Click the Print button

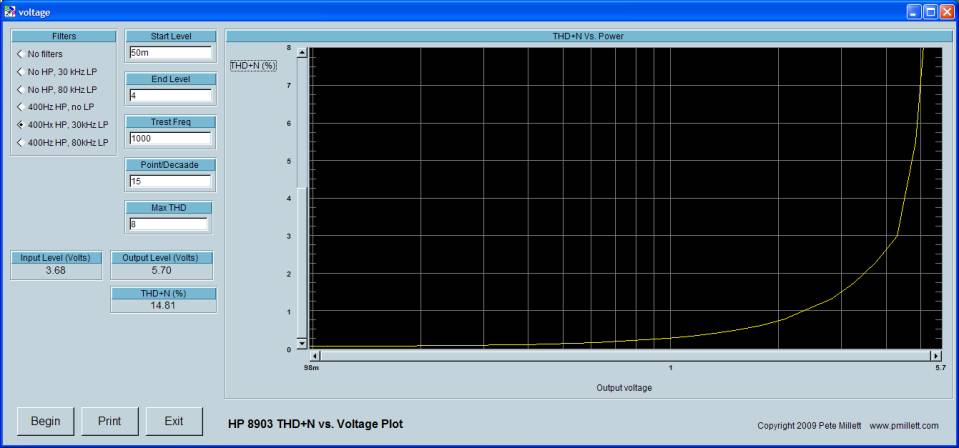pyautogui.click(x=109, y=421)
